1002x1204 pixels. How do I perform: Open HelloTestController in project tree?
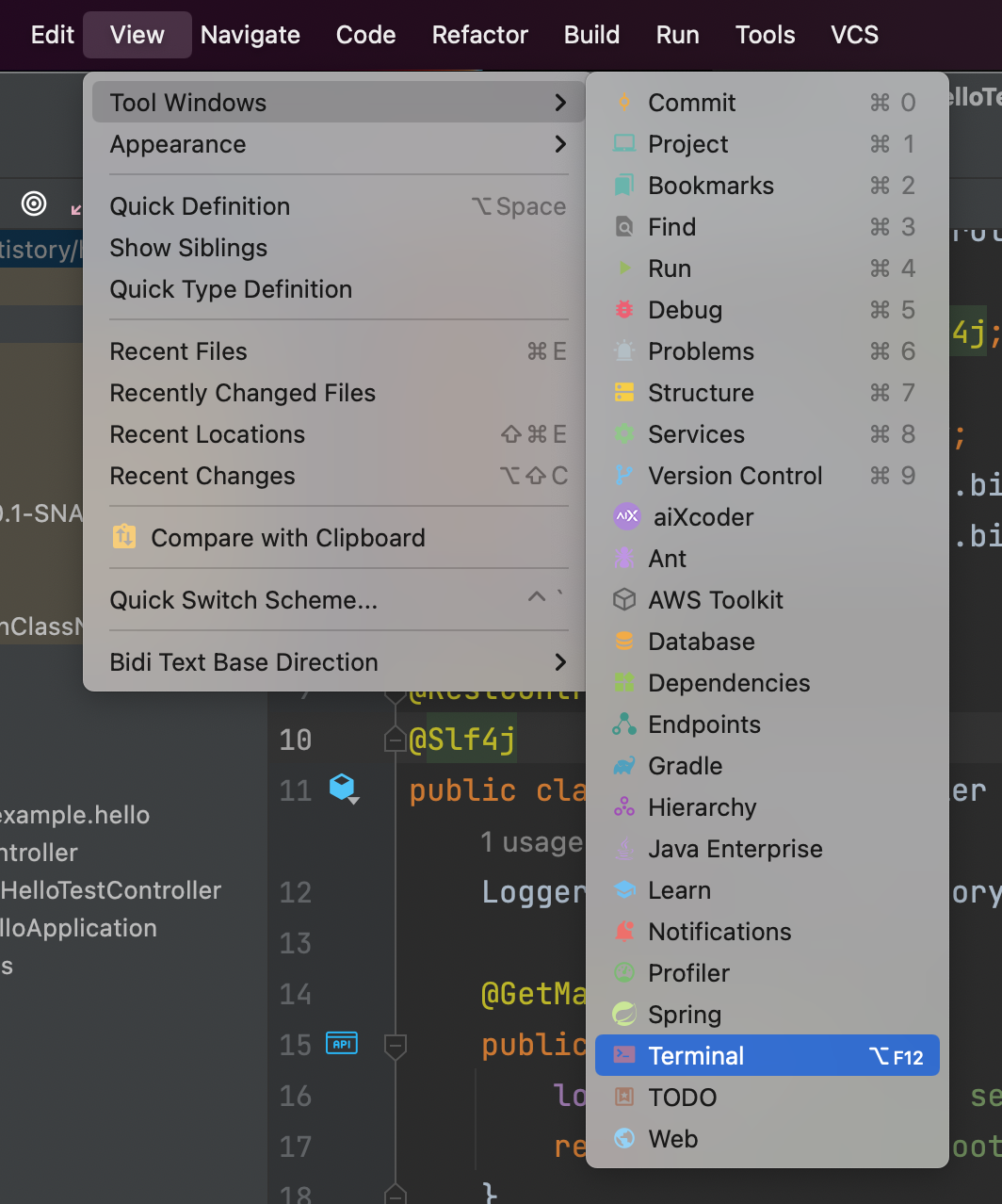[x=111, y=889]
